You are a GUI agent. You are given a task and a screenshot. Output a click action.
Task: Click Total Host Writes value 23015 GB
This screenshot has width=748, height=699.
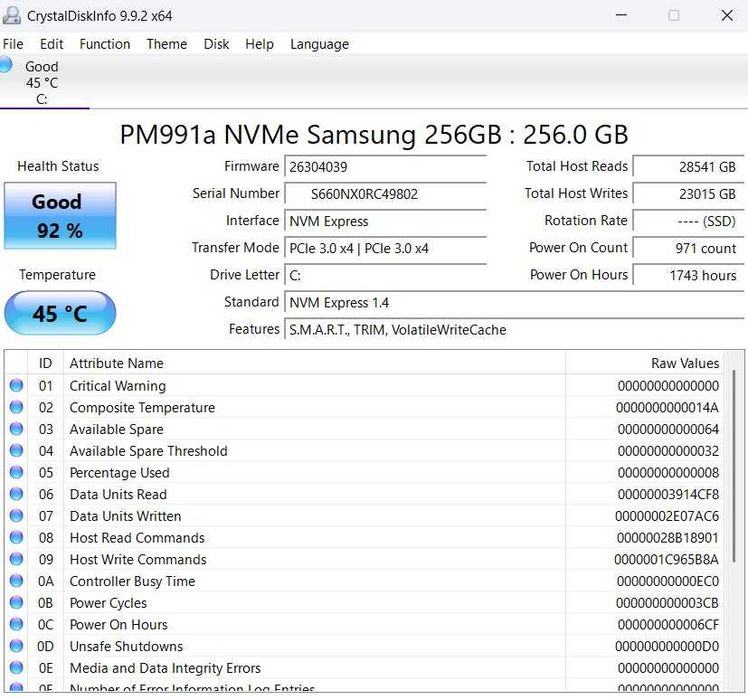[688, 194]
